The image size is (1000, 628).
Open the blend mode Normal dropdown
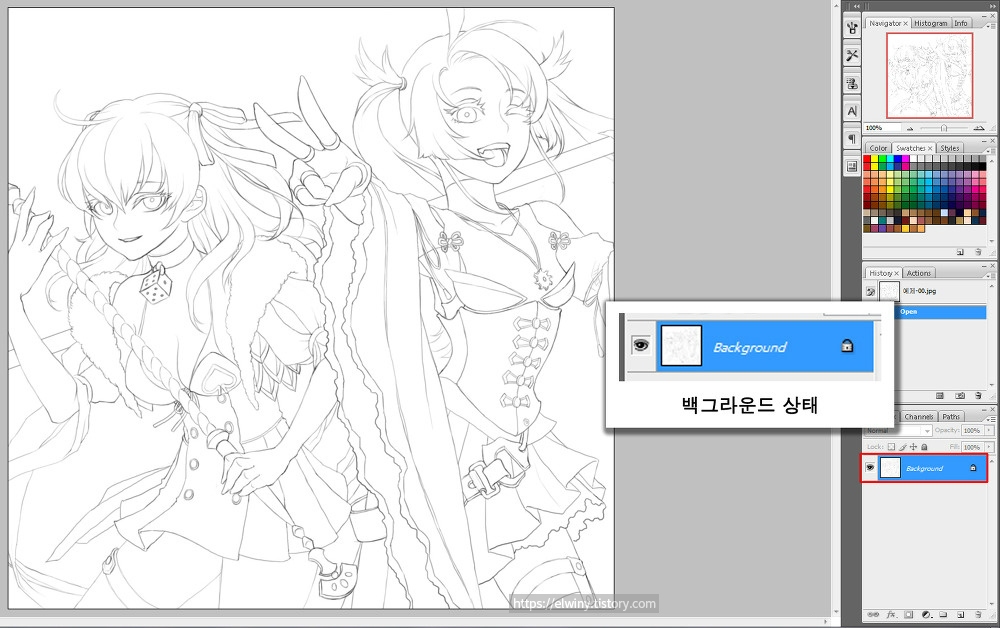tap(898, 430)
